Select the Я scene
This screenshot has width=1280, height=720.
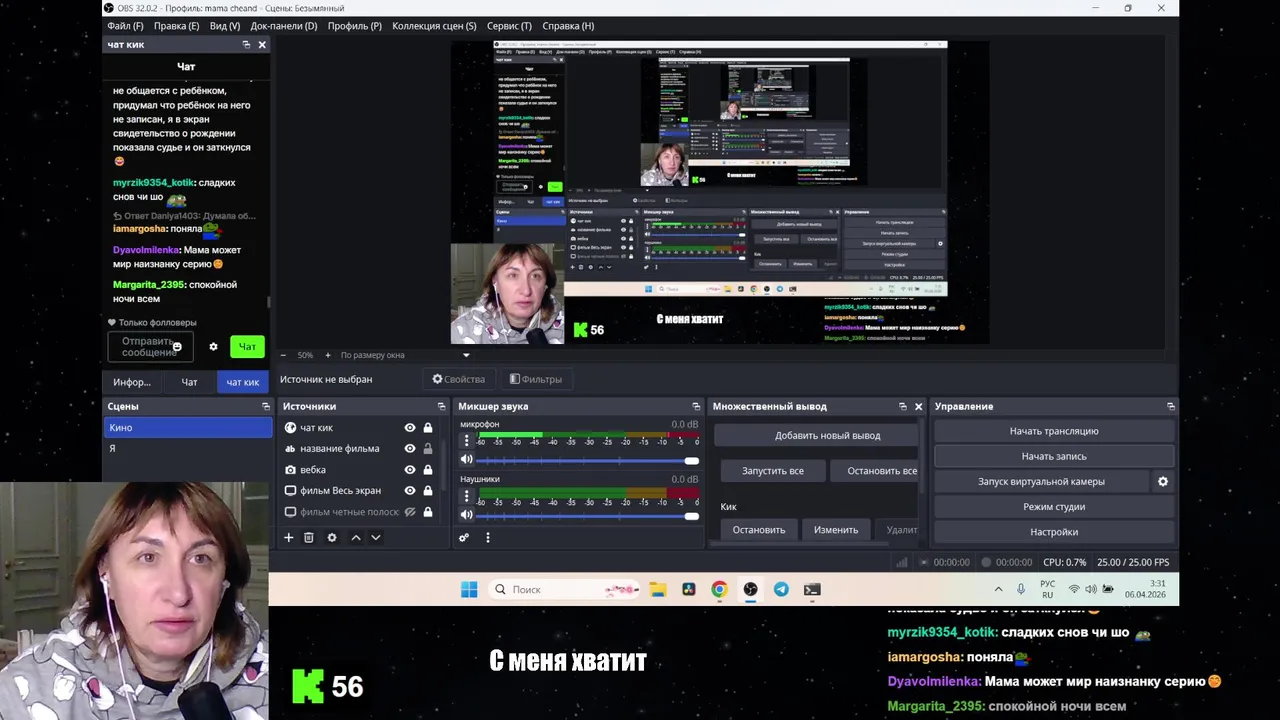tap(188, 449)
